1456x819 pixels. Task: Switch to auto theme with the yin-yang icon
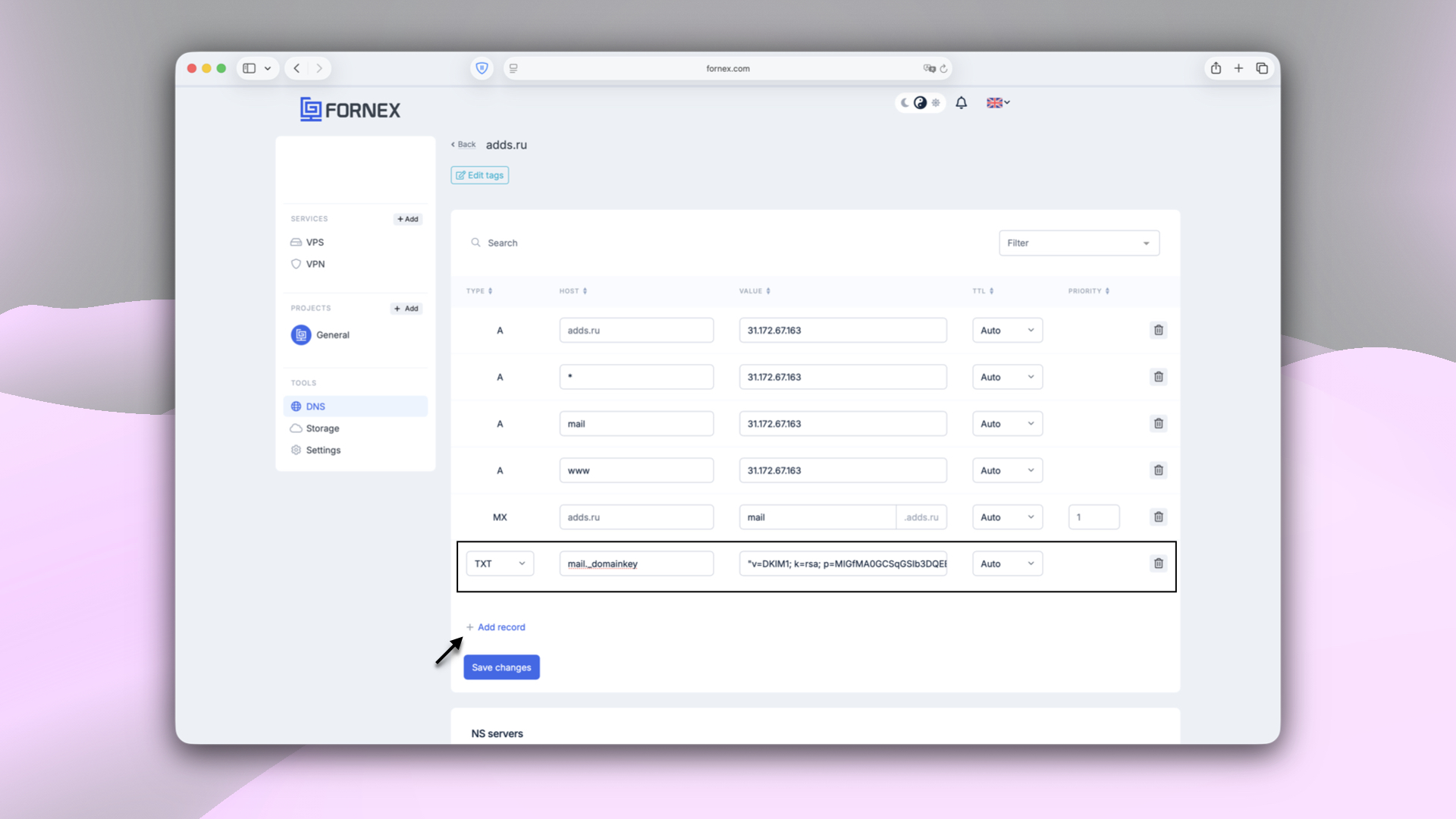tap(920, 102)
